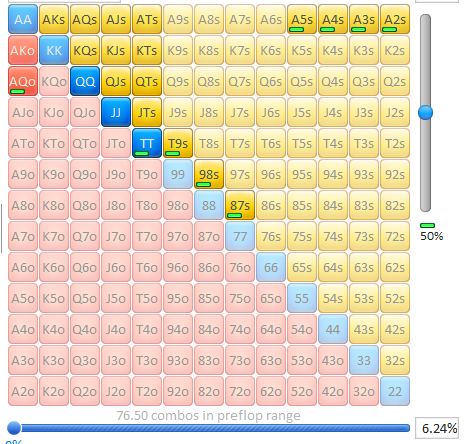Viewport: 467px width, 444px height.
Task: Select the 44 pocket pair cell
Action: [333, 329]
